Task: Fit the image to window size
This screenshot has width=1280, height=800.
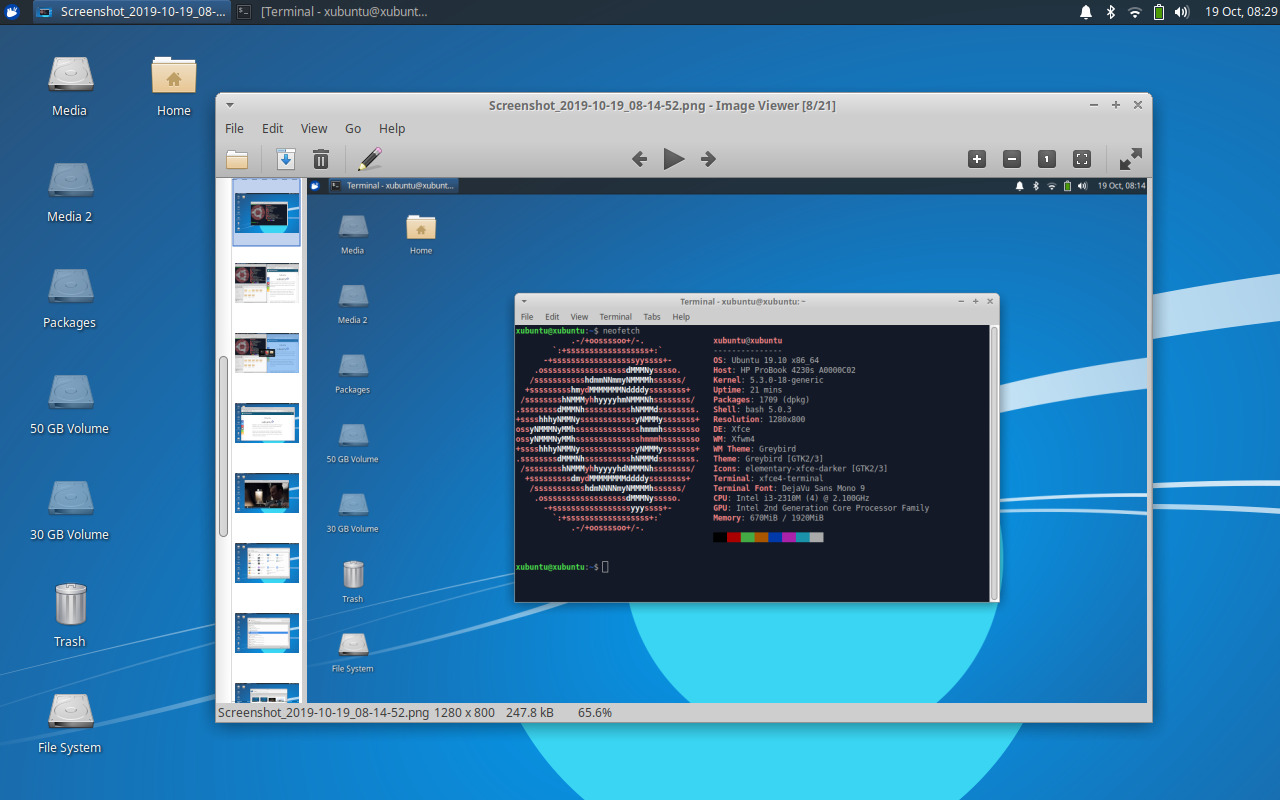Action: [x=1081, y=159]
